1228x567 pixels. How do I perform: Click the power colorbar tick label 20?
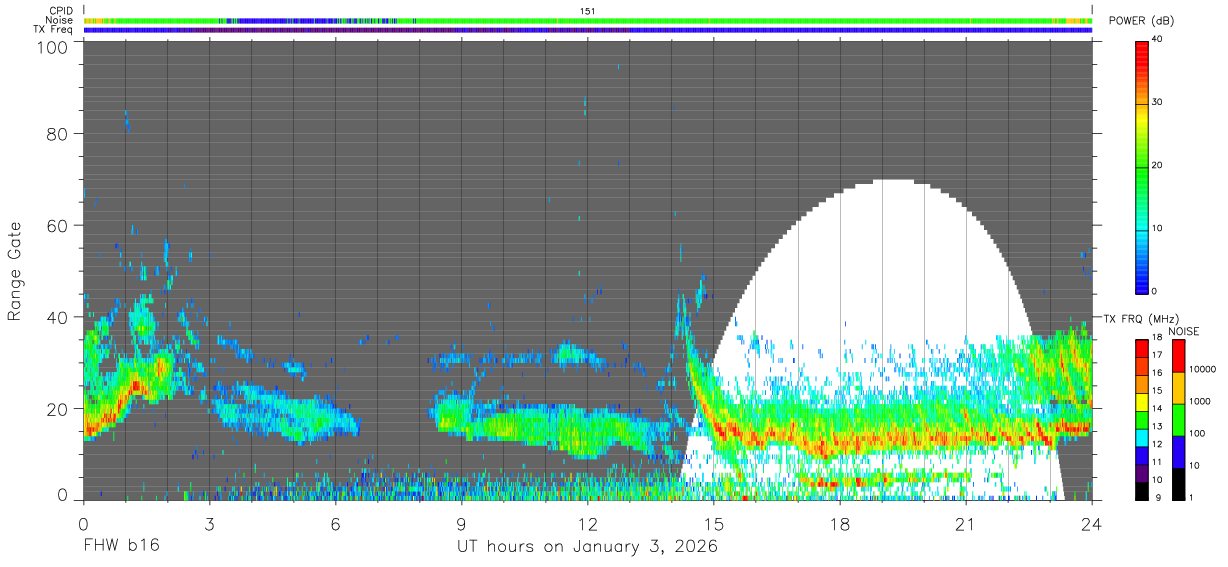click(x=1159, y=165)
